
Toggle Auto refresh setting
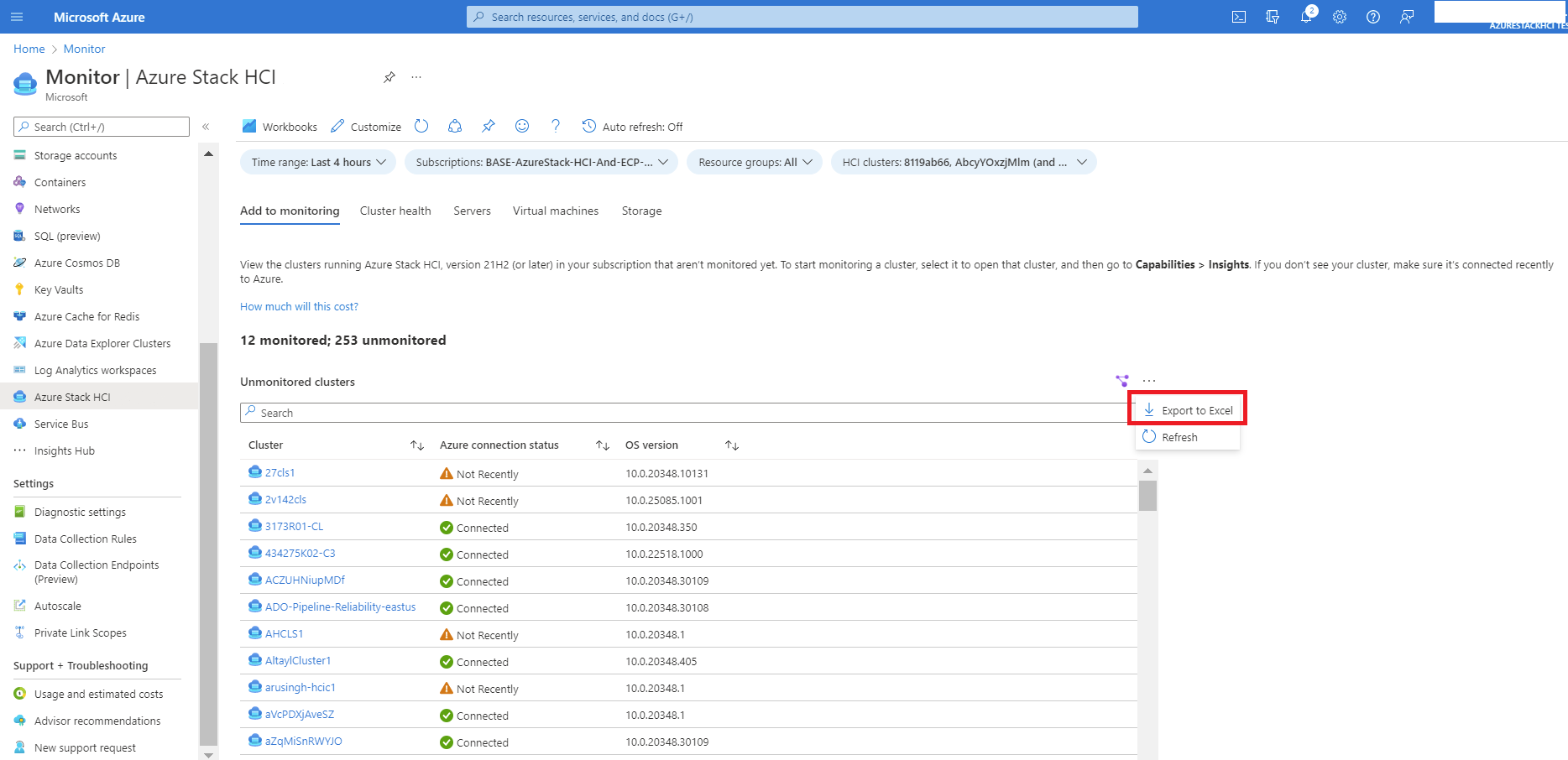pyautogui.click(x=632, y=127)
